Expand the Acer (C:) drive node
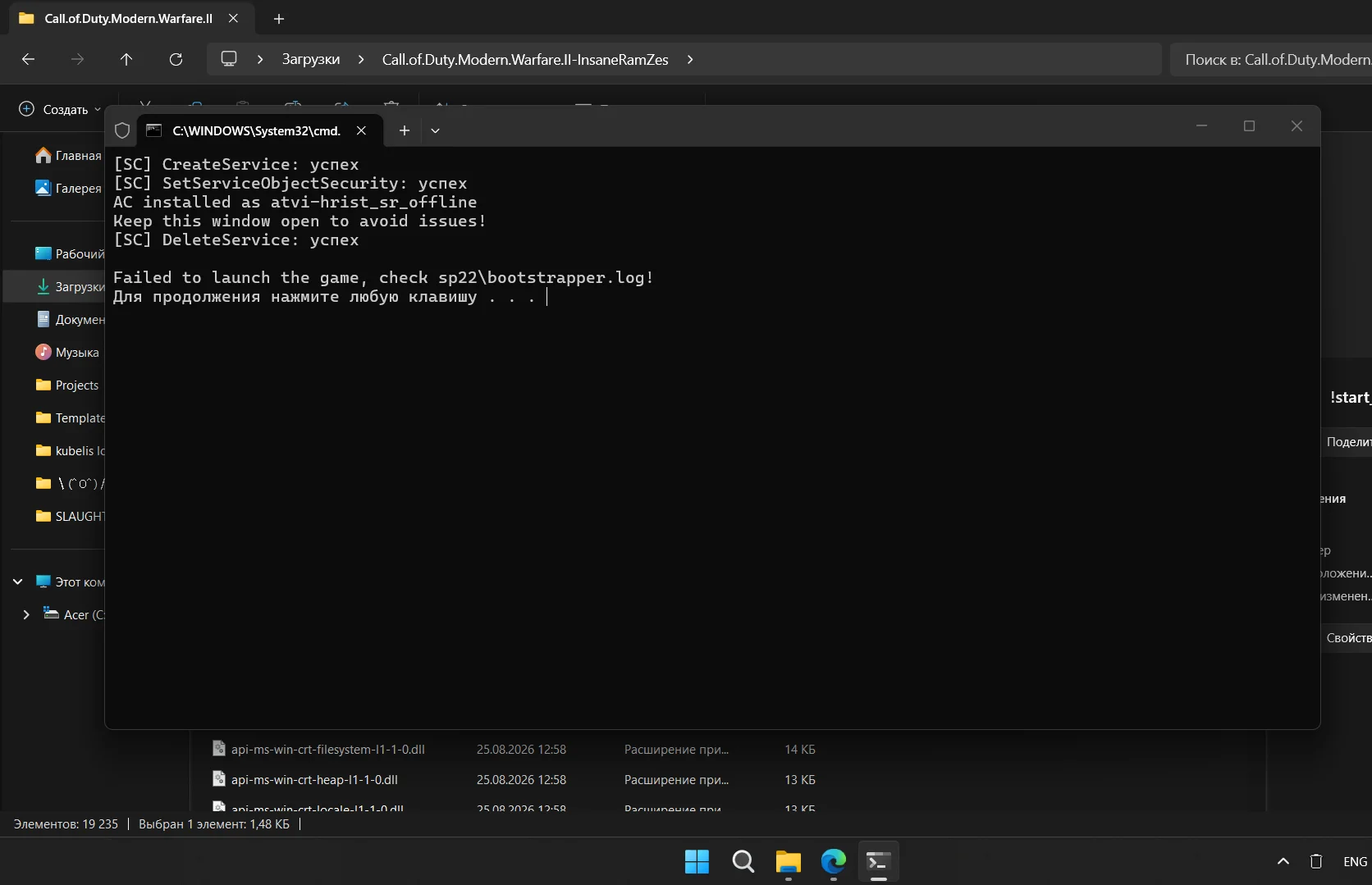 (26, 614)
